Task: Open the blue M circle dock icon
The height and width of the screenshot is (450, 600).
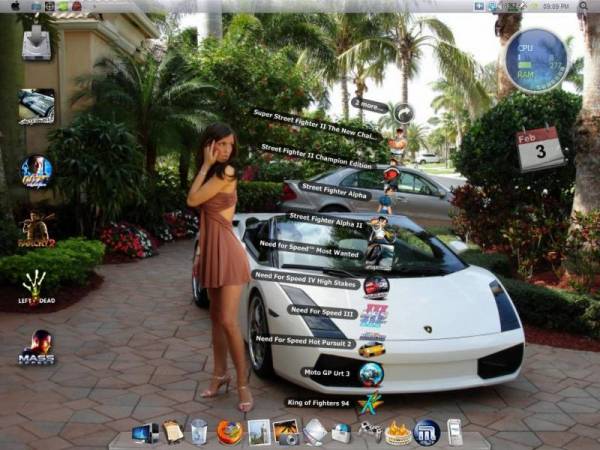Action: pyautogui.click(x=427, y=433)
